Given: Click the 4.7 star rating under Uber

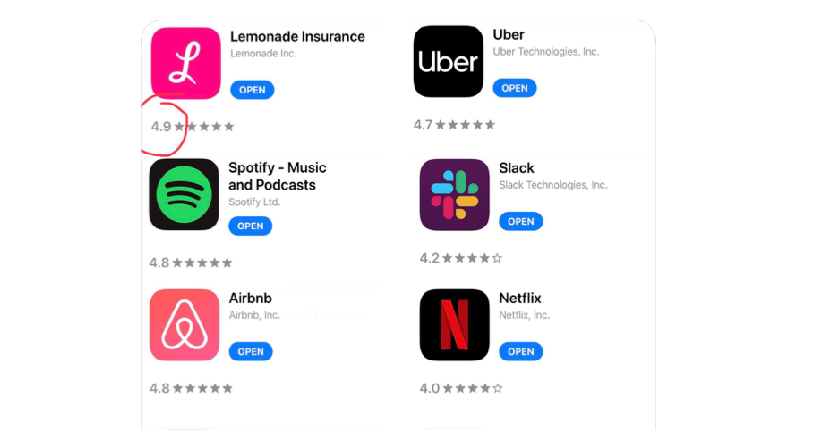Looking at the screenshot, I should point(454,125).
